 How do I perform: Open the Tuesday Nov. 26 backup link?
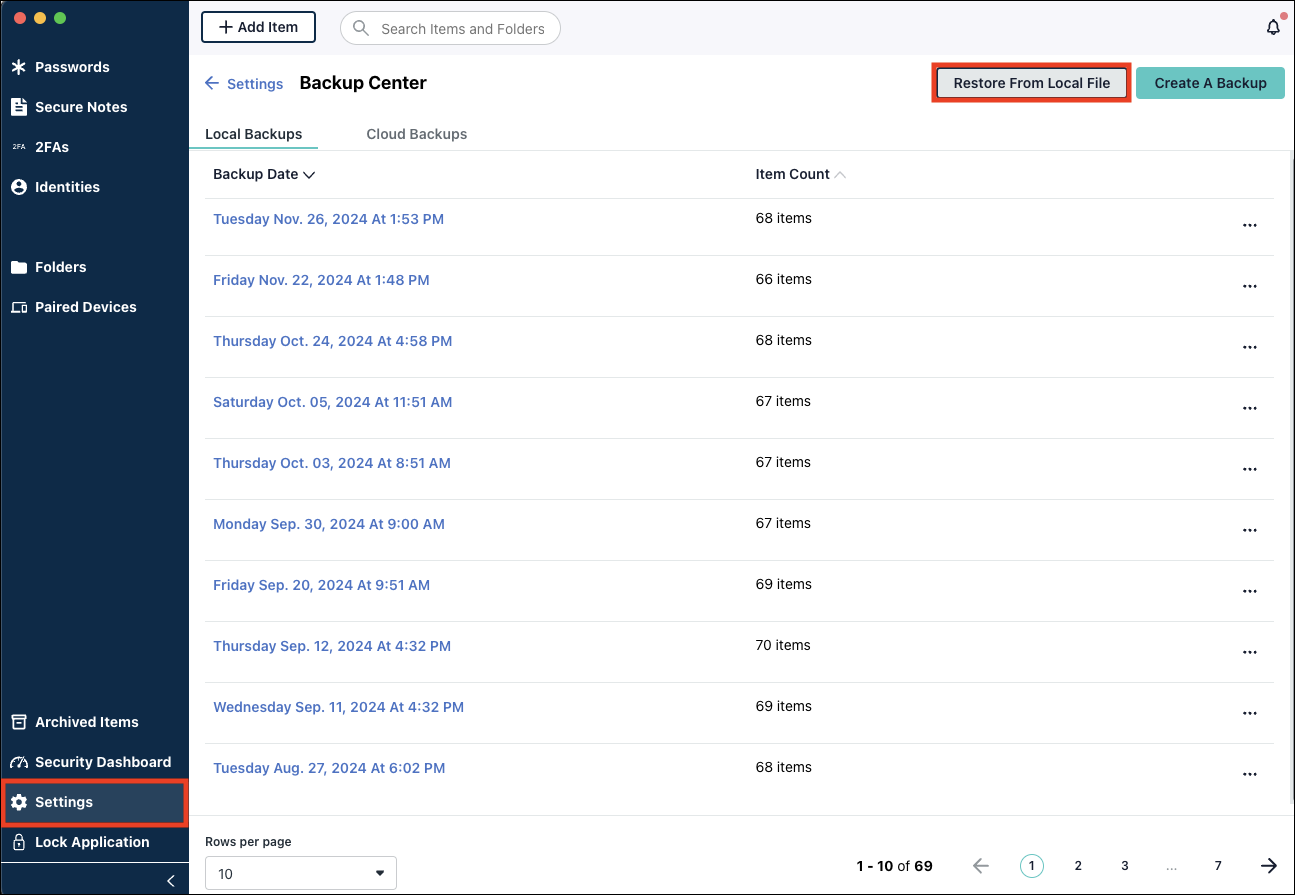(328, 218)
